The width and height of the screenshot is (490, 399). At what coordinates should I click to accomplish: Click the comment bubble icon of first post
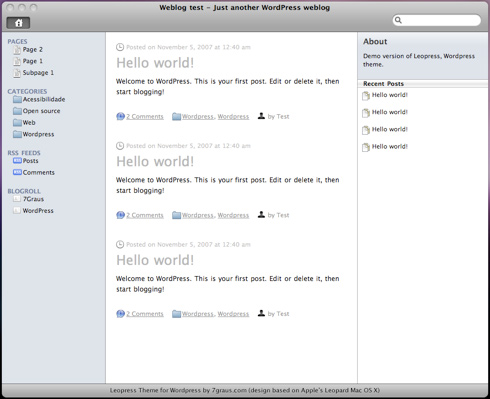coord(120,116)
